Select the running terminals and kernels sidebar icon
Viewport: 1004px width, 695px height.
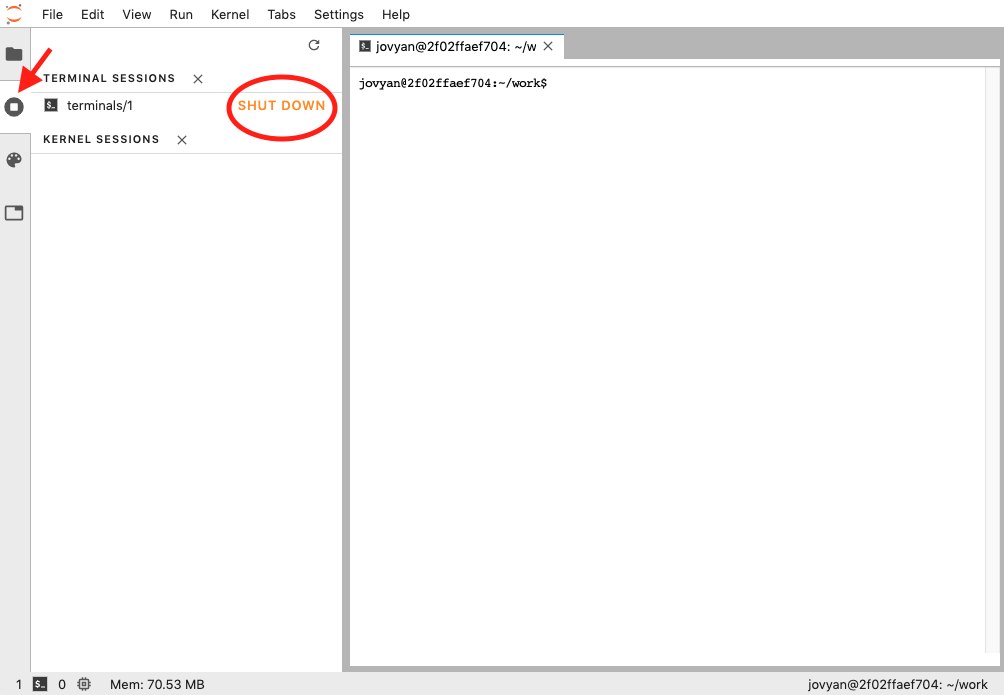[x=14, y=106]
